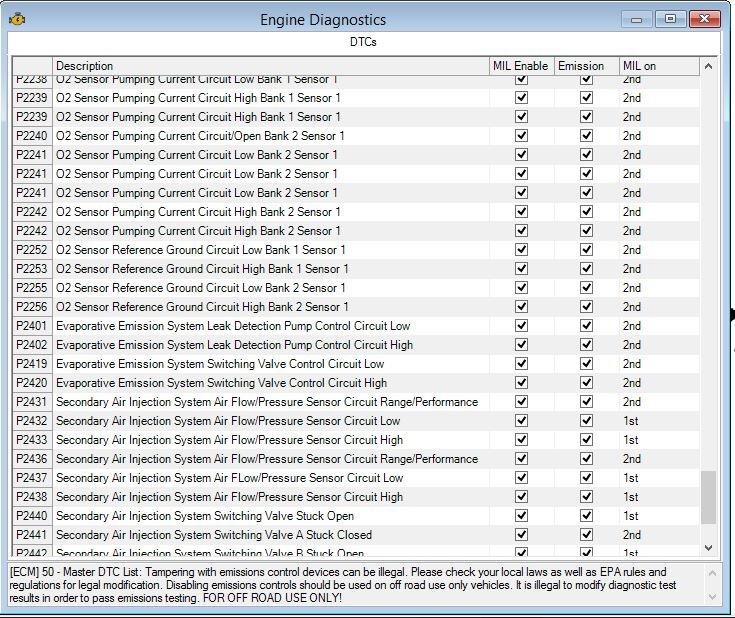Click the Master DTC List warning text
Viewport: 735px width, 618px height.
click(343, 585)
